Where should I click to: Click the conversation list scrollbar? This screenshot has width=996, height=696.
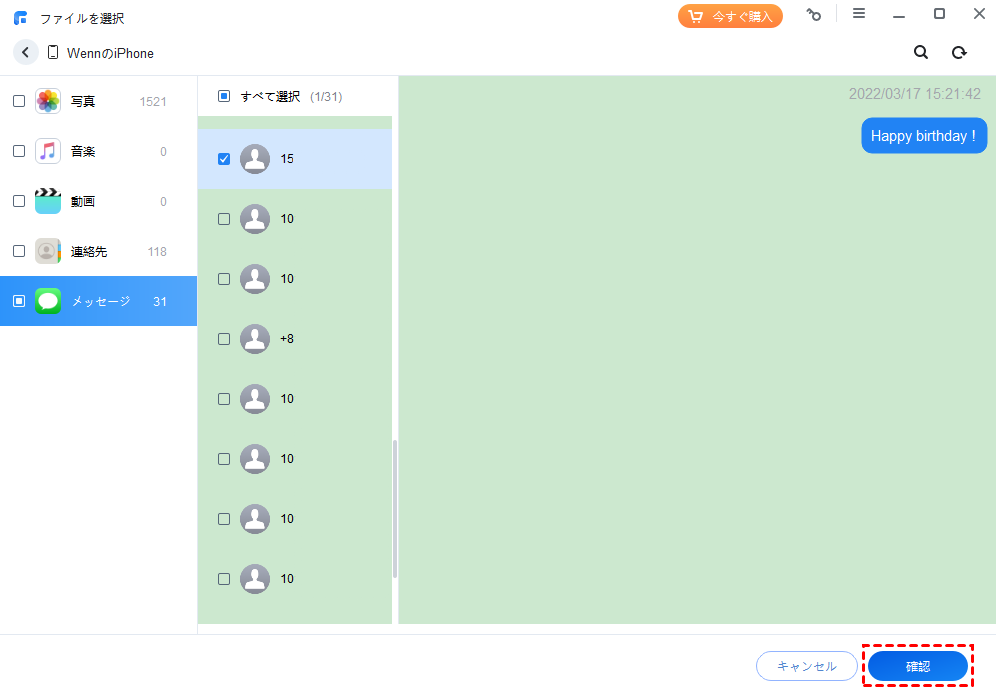point(395,508)
